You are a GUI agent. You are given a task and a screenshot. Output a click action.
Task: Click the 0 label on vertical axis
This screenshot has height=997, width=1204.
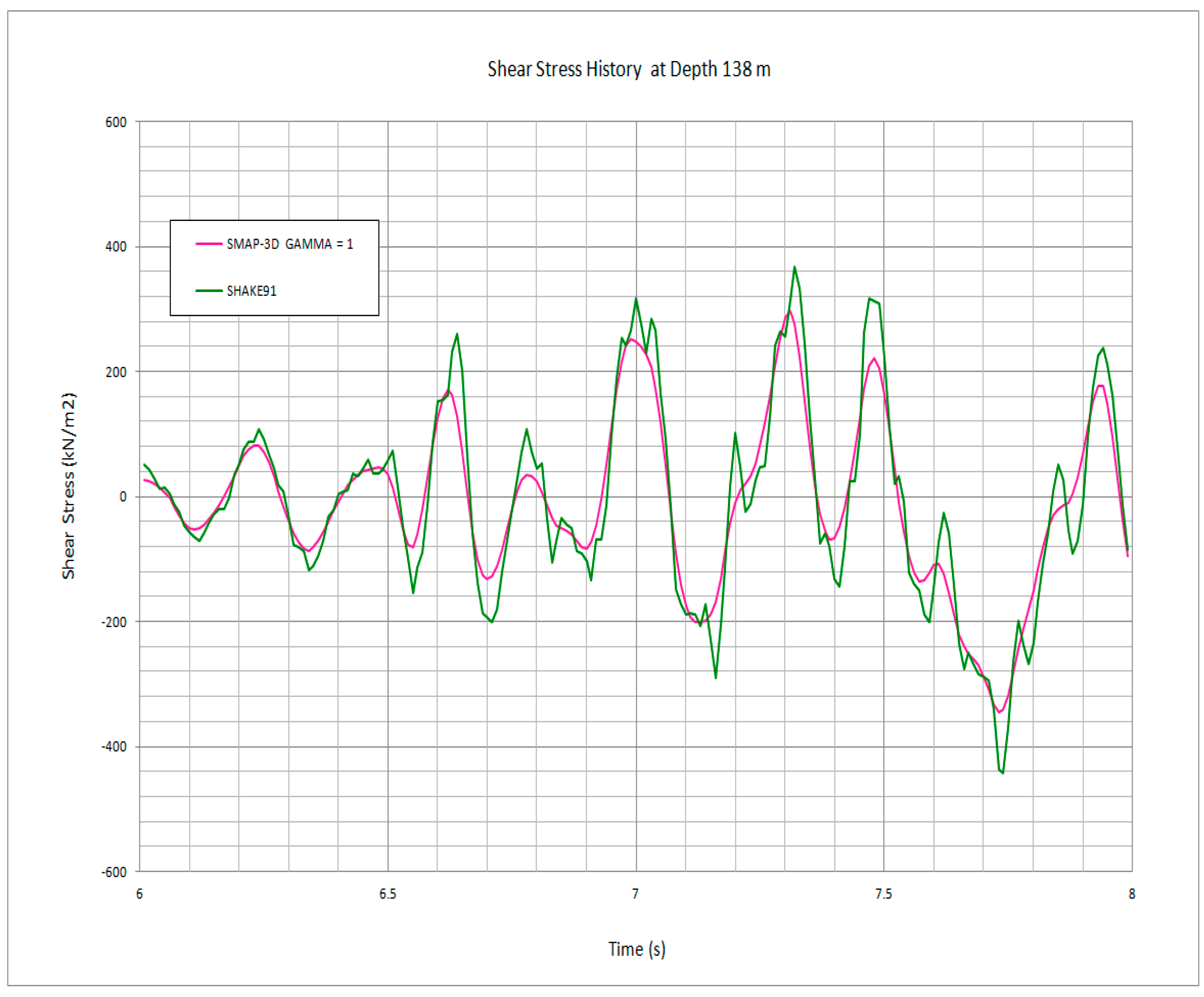122,497
